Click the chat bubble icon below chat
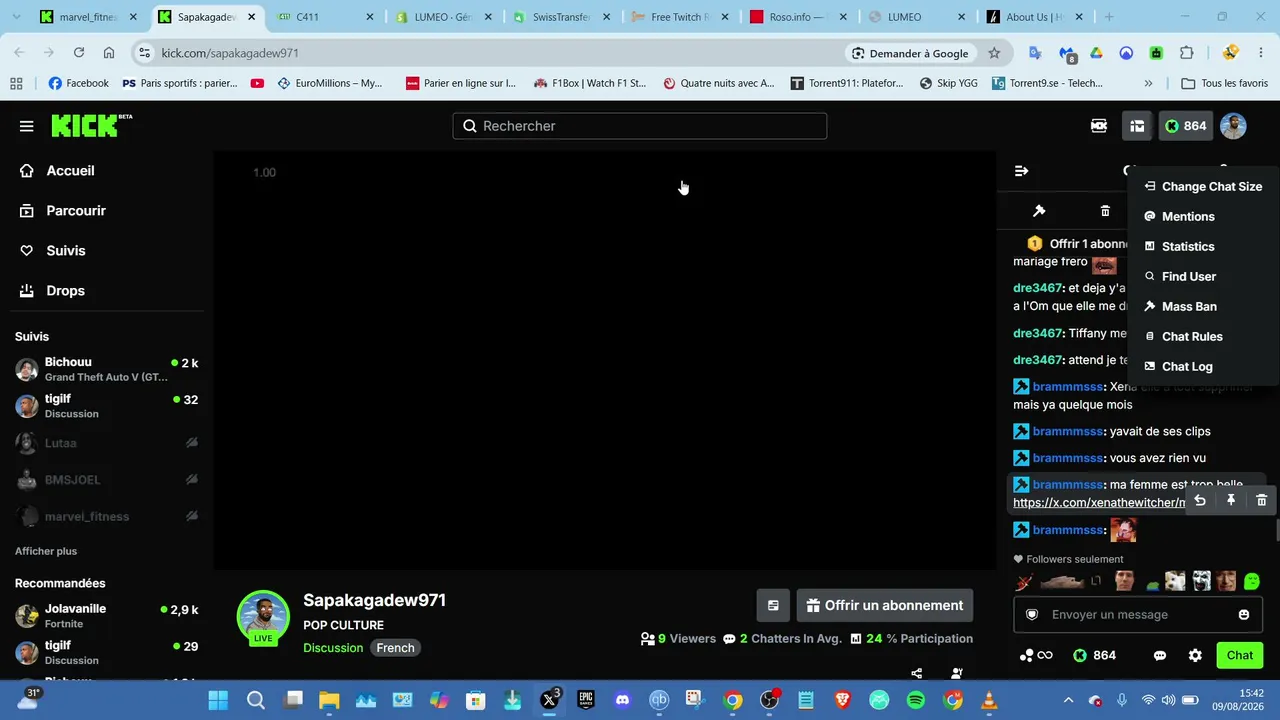The width and height of the screenshot is (1280, 720). coord(1160,656)
